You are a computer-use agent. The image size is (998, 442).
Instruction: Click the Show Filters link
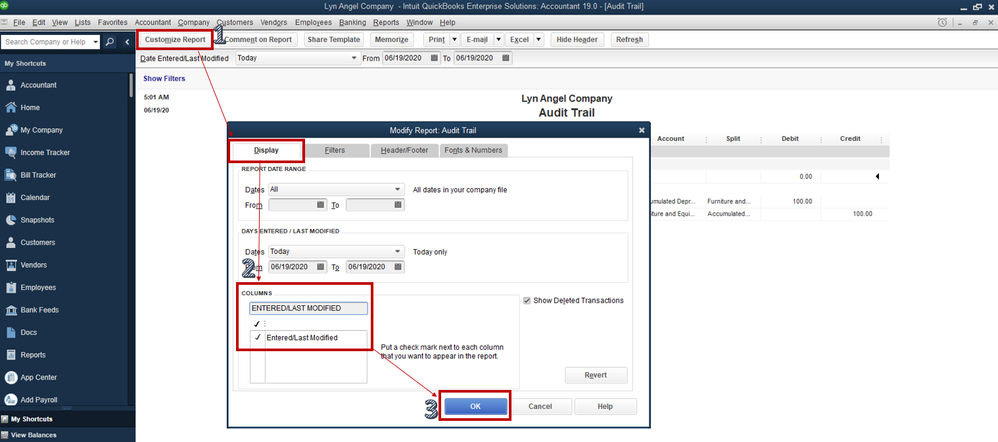coord(164,79)
